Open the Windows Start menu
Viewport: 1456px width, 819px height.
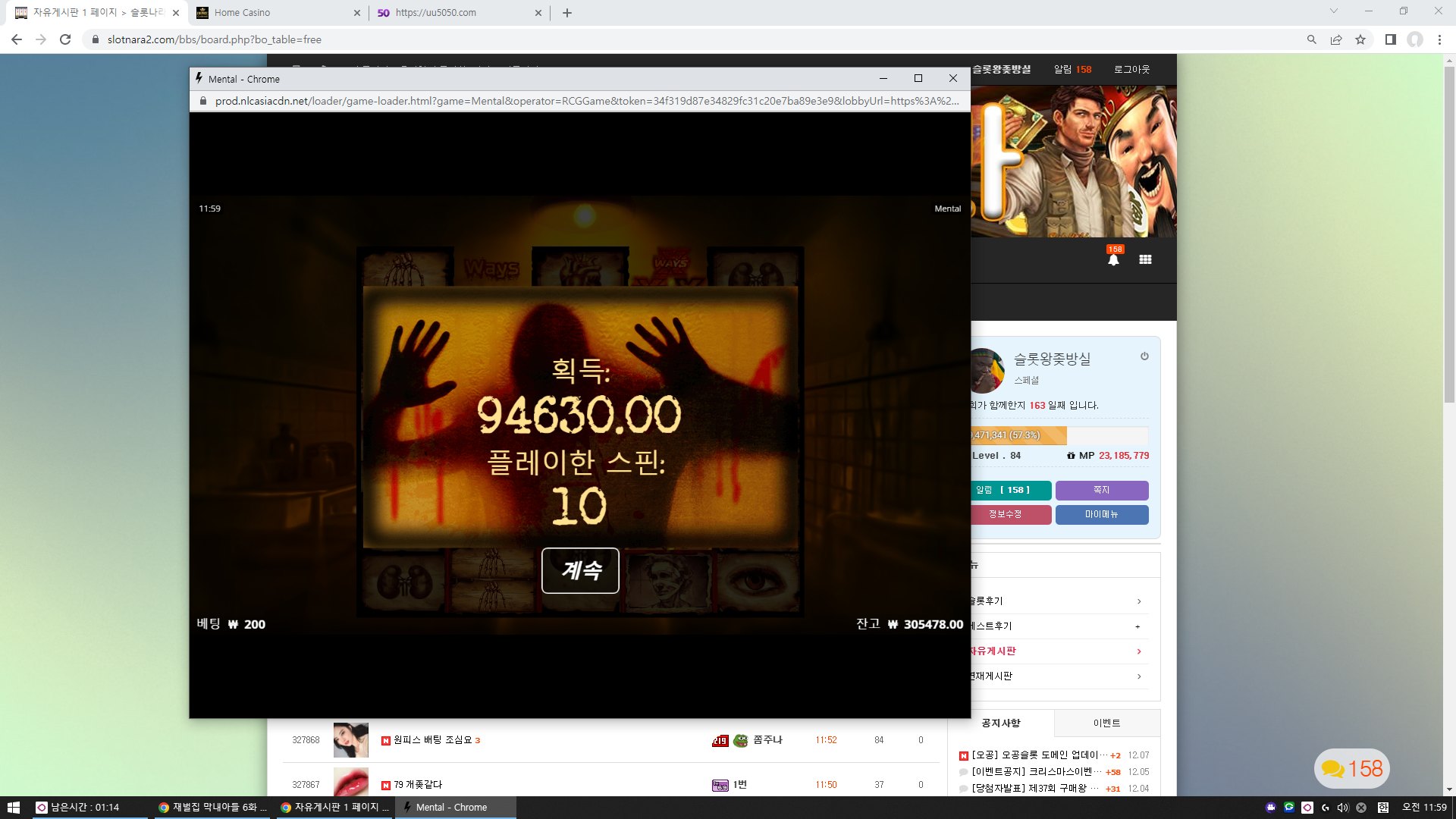(13, 808)
